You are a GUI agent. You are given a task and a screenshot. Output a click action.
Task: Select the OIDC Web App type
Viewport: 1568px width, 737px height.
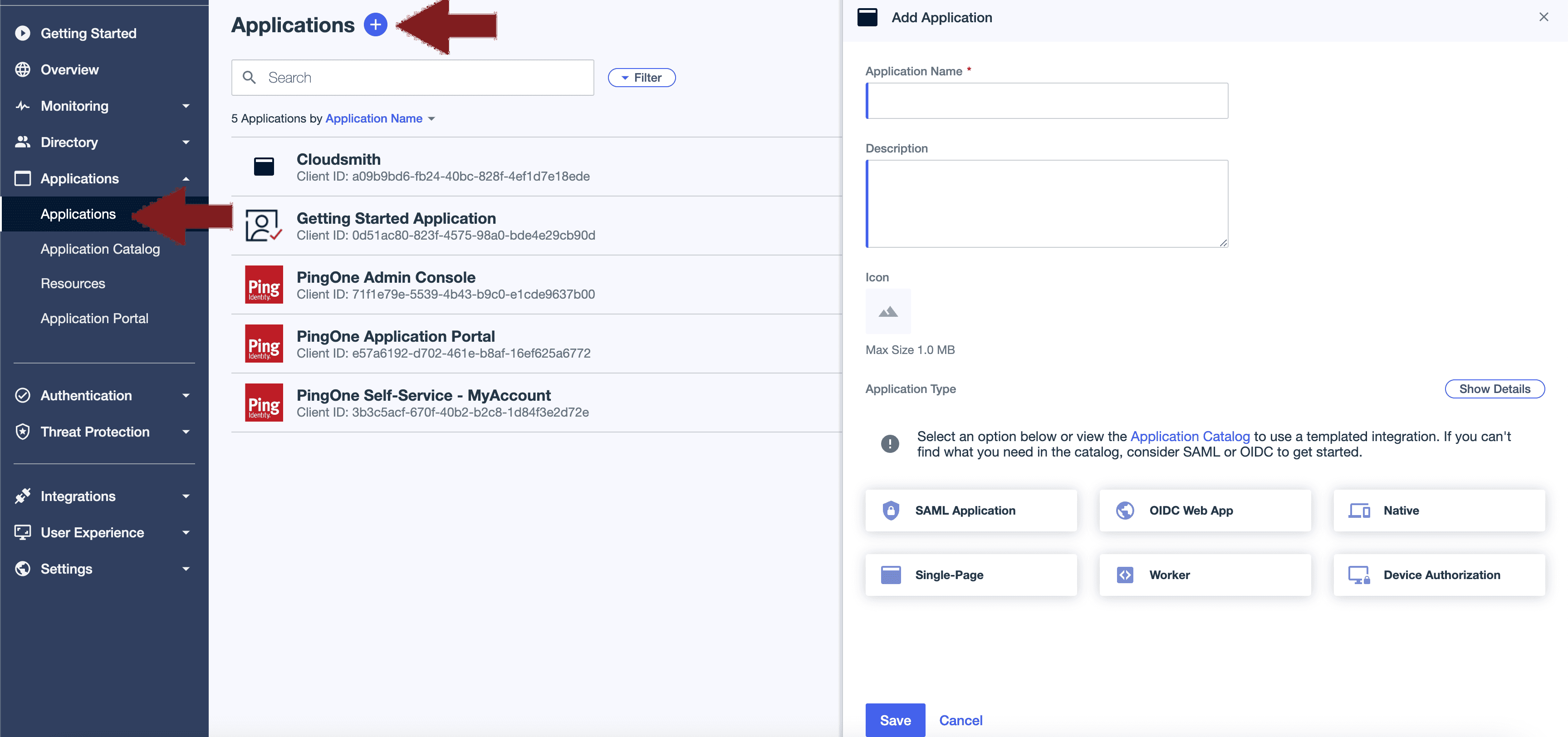pos(1204,511)
